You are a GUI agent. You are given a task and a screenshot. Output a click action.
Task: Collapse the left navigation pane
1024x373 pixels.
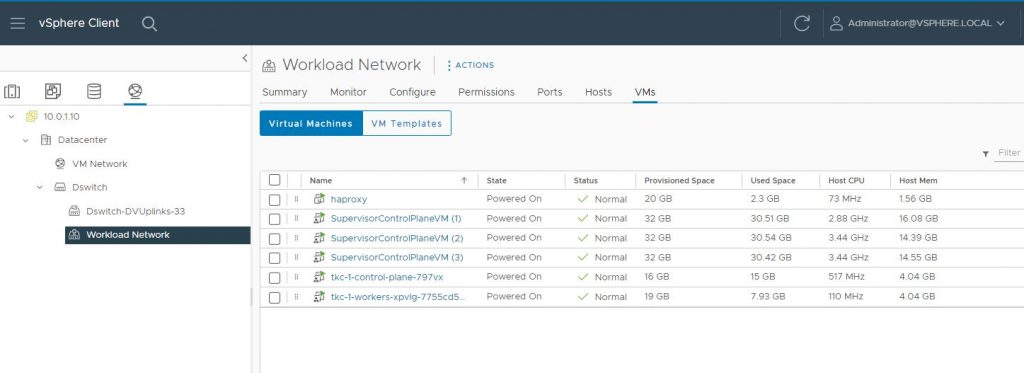click(x=245, y=58)
